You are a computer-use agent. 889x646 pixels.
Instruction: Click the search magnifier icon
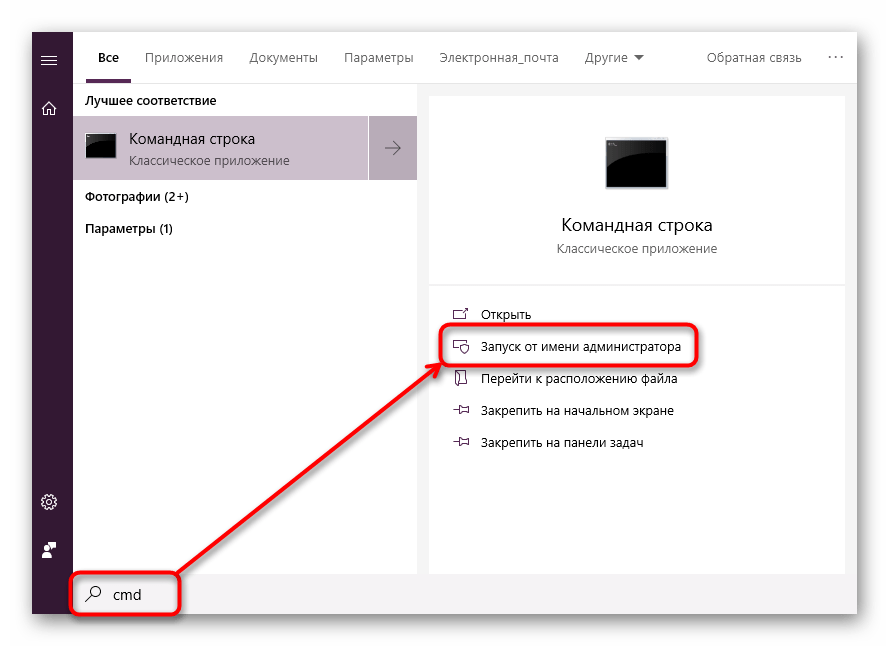tap(93, 594)
